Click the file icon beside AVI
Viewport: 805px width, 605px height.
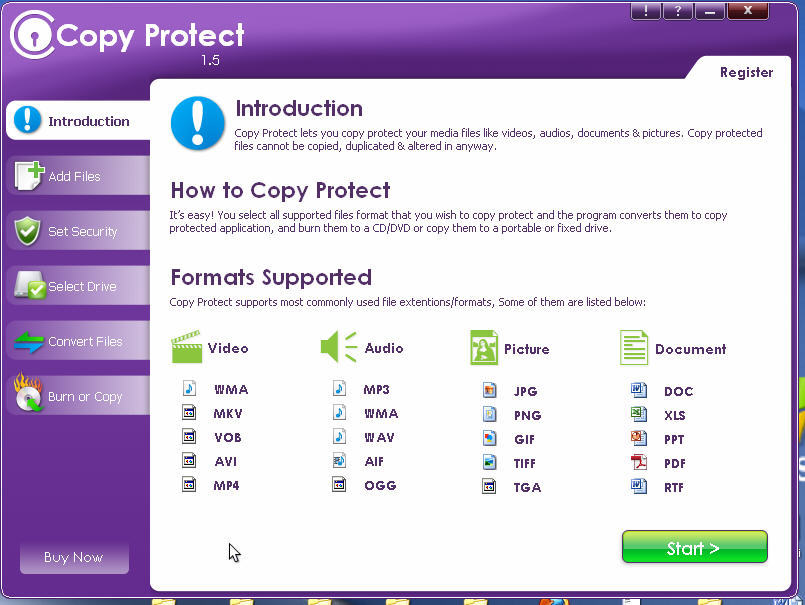[189, 460]
